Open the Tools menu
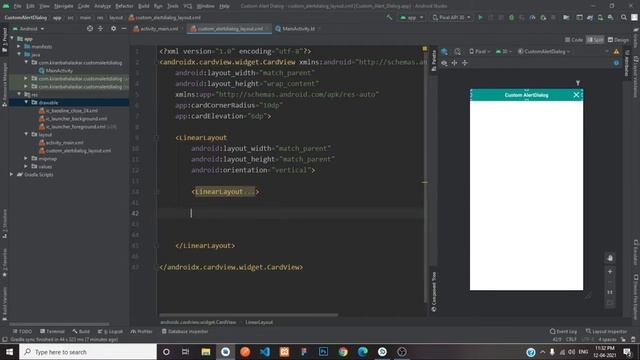The image size is (640, 360). tap(173, 6)
